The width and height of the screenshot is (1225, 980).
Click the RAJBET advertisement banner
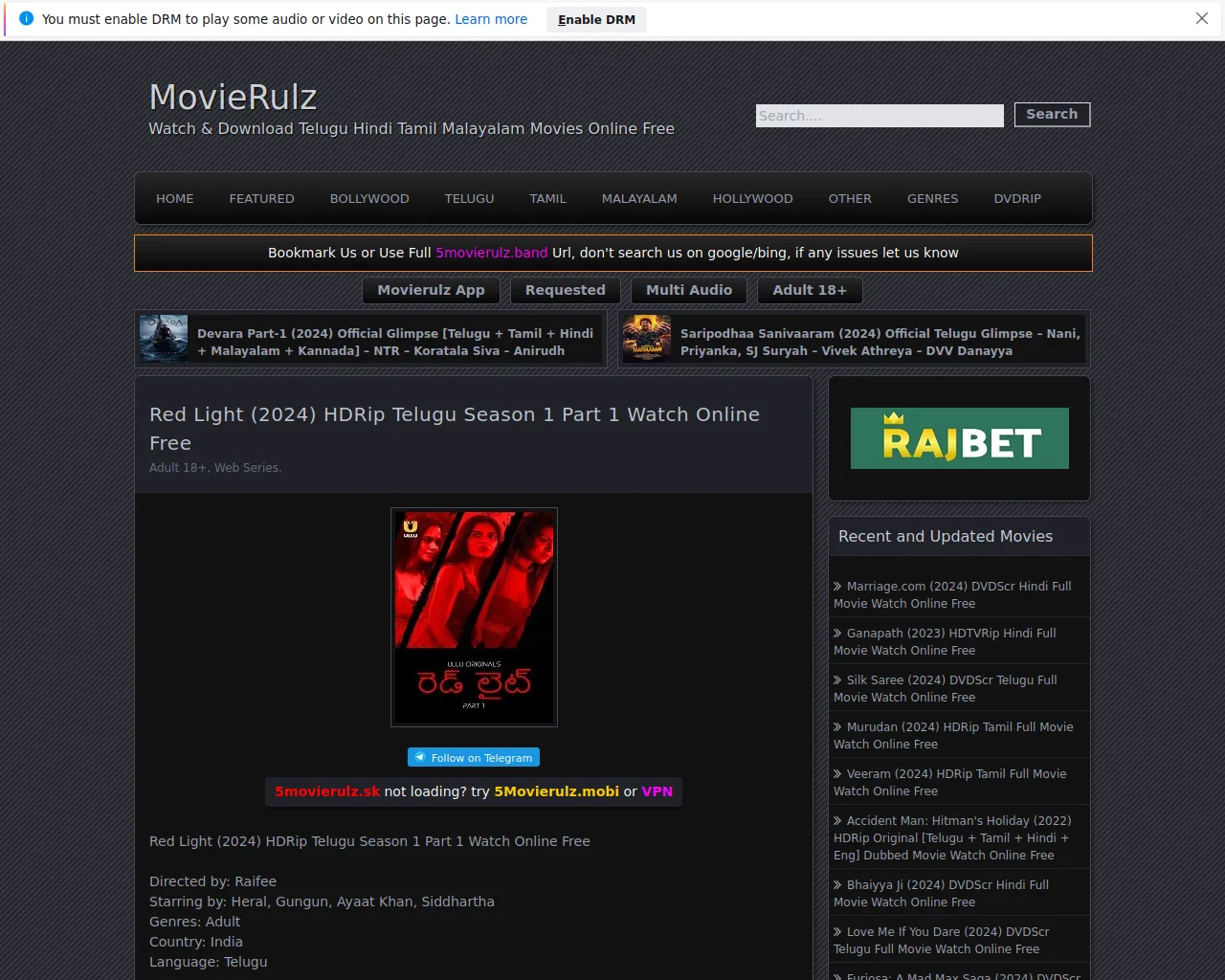pyautogui.click(x=960, y=438)
